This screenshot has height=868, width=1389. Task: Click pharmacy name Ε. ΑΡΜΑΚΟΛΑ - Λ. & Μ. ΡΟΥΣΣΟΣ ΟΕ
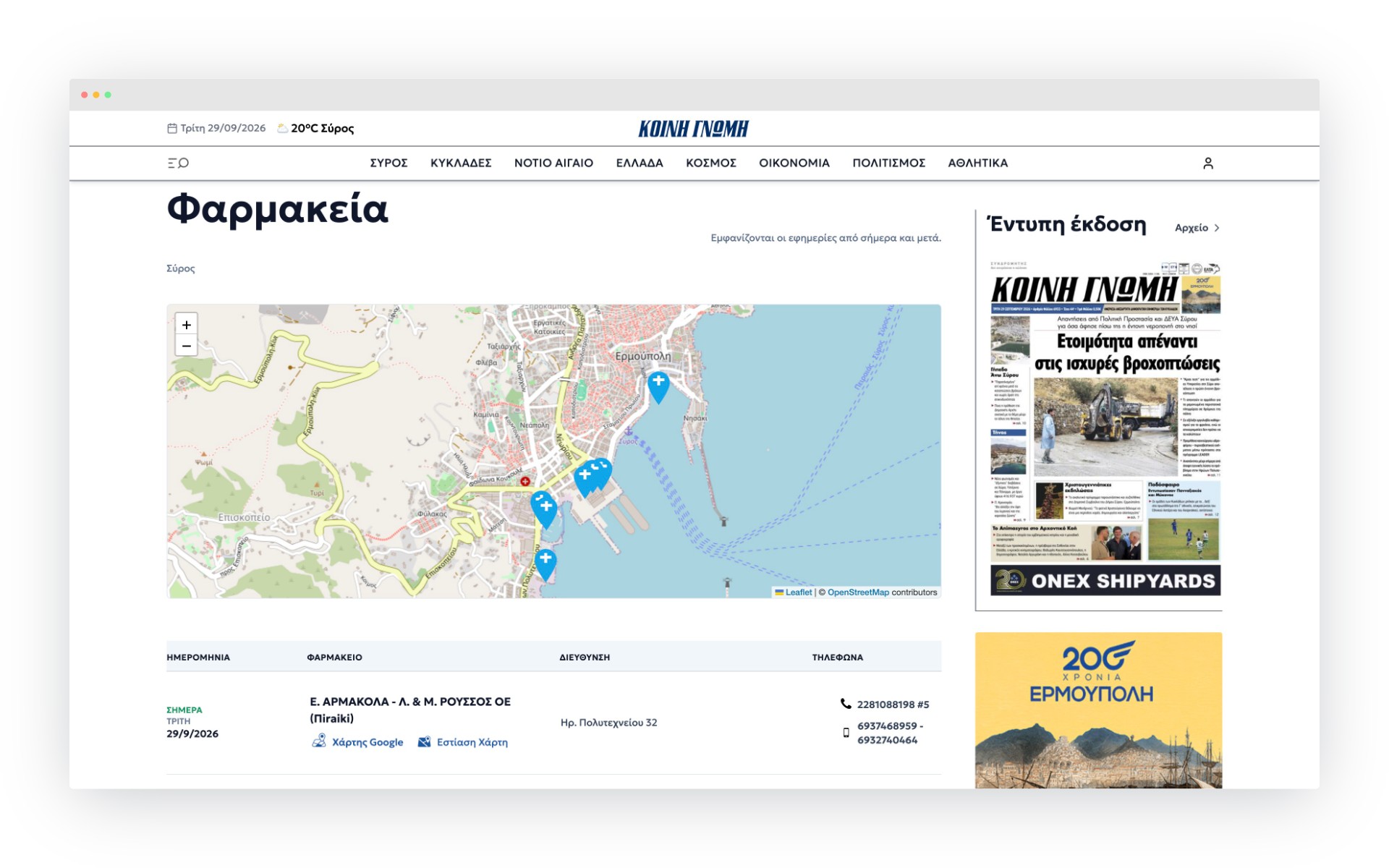(x=410, y=701)
